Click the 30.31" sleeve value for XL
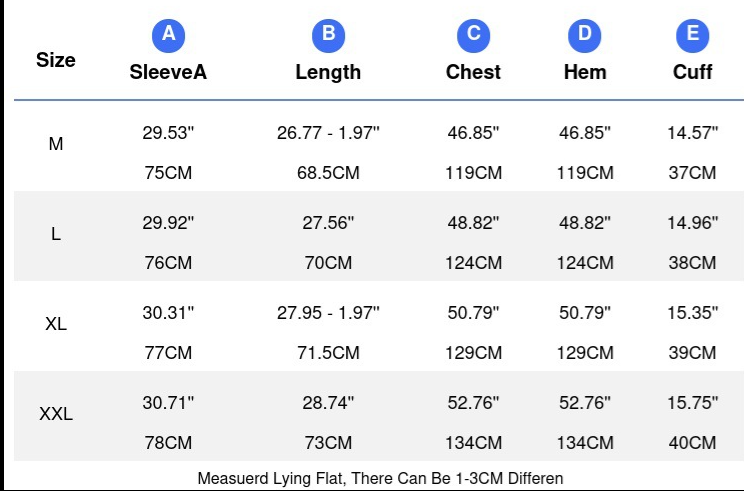The height and width of the screenshot is (491, 744). click(168, 313)
